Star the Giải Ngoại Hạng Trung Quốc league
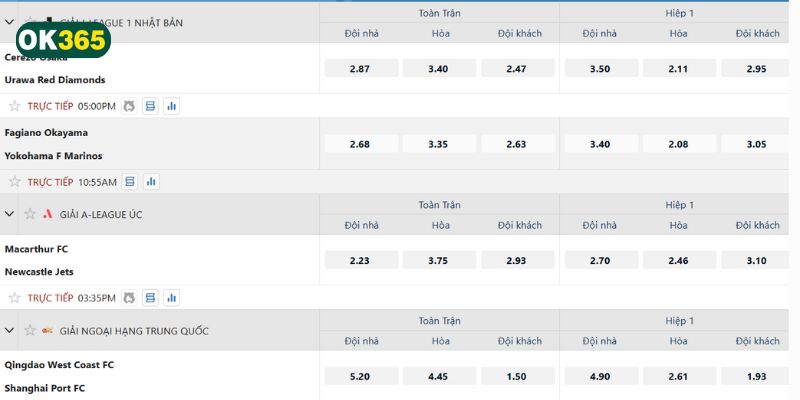800x400 pixels. (30, 330)
